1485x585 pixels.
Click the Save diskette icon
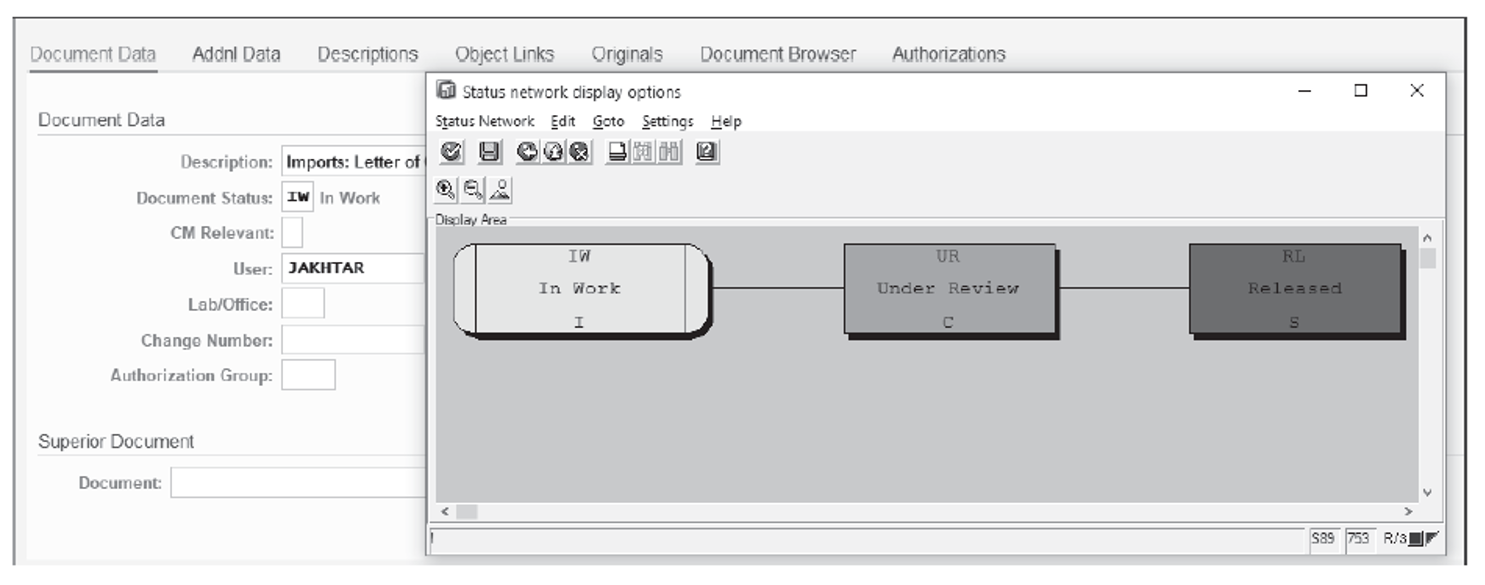point(489,153)
